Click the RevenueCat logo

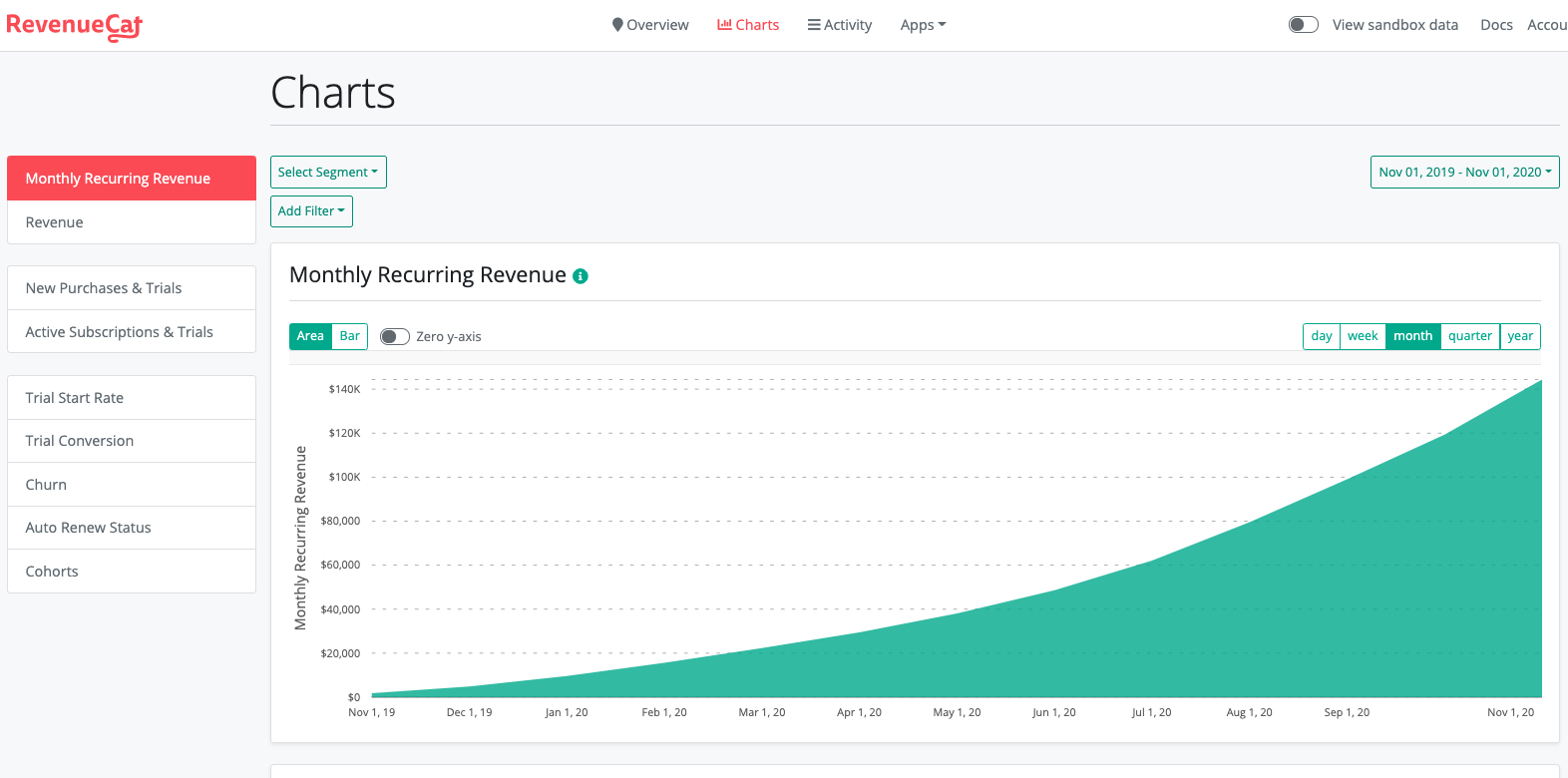coord(75,26)
